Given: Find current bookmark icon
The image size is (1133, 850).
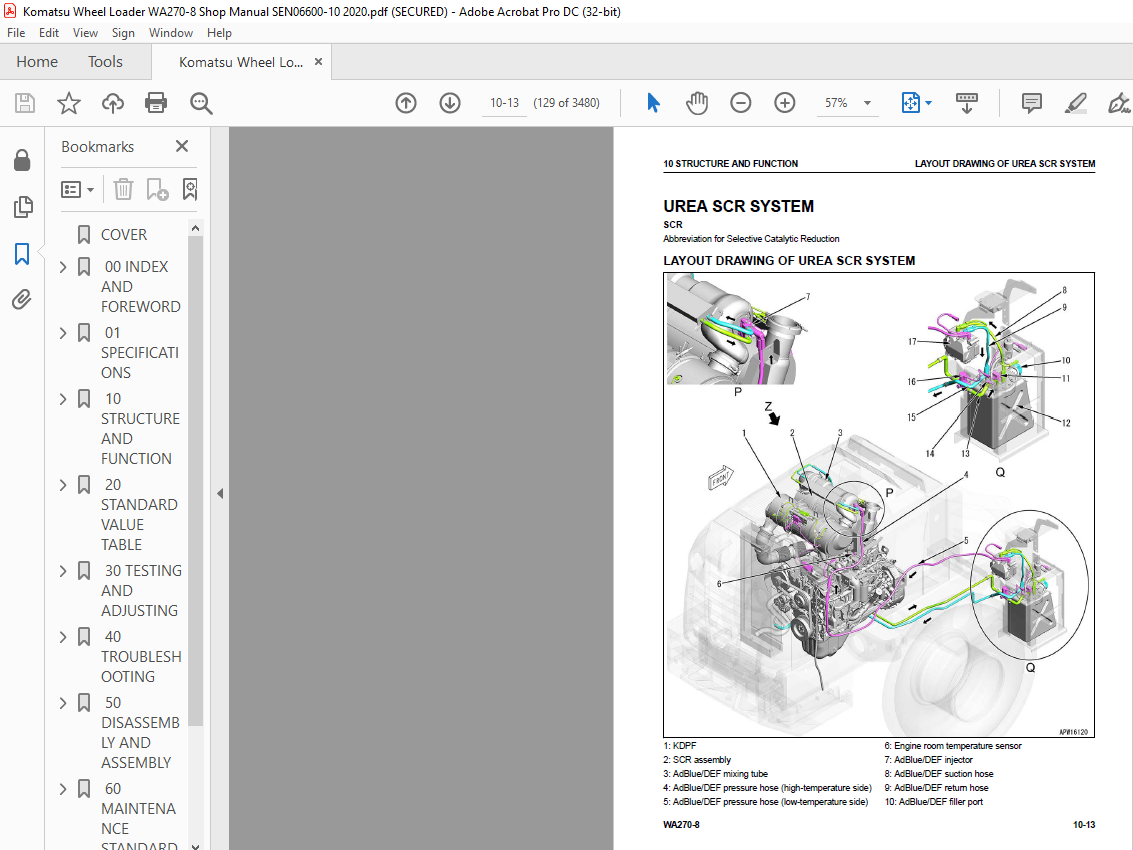Looking at the screenshot, I should [190, 189].
